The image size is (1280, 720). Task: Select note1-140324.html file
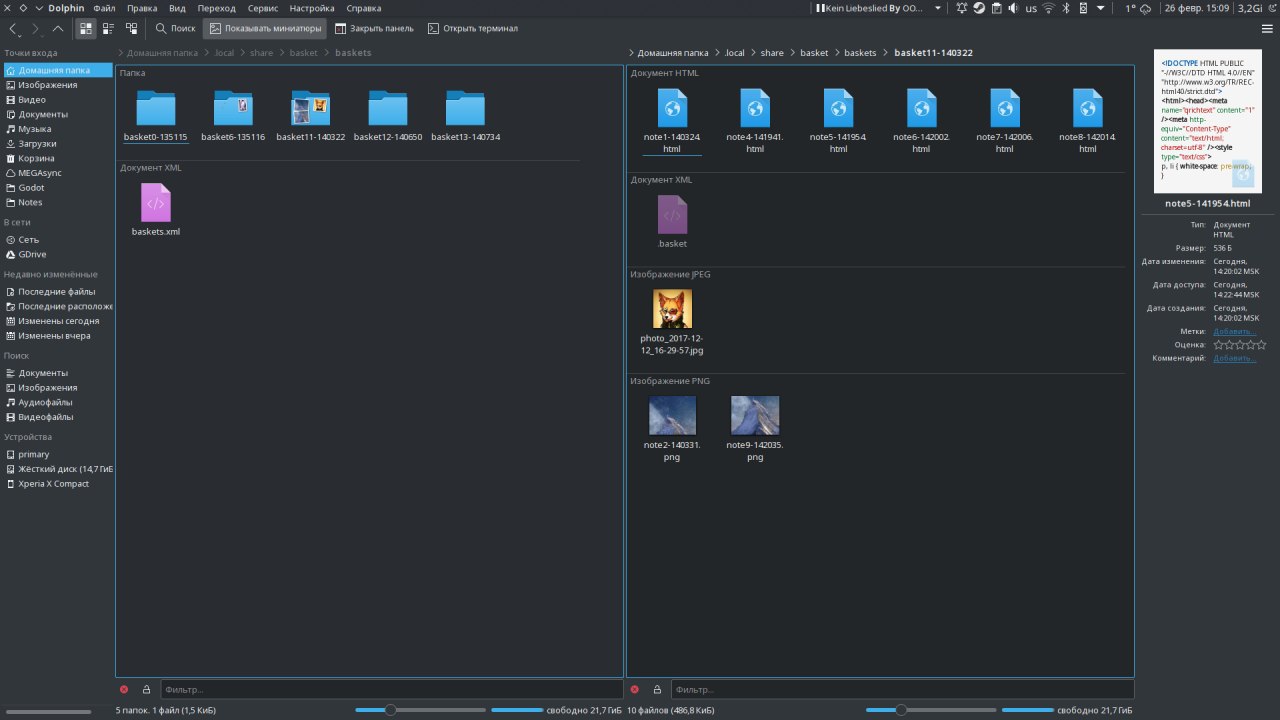click(672, 121)
